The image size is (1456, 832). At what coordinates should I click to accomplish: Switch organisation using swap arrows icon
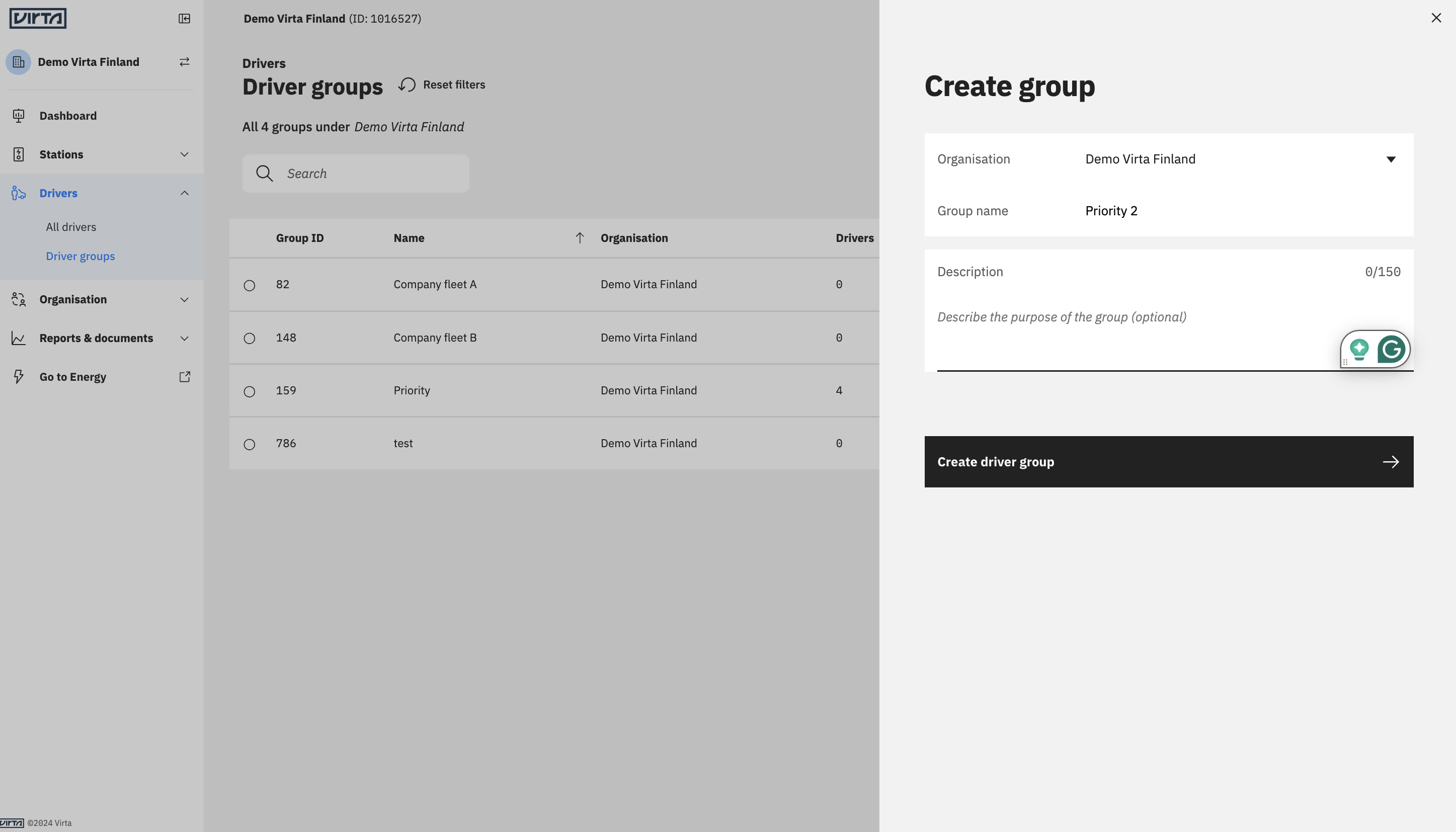[x=184, y=62]
